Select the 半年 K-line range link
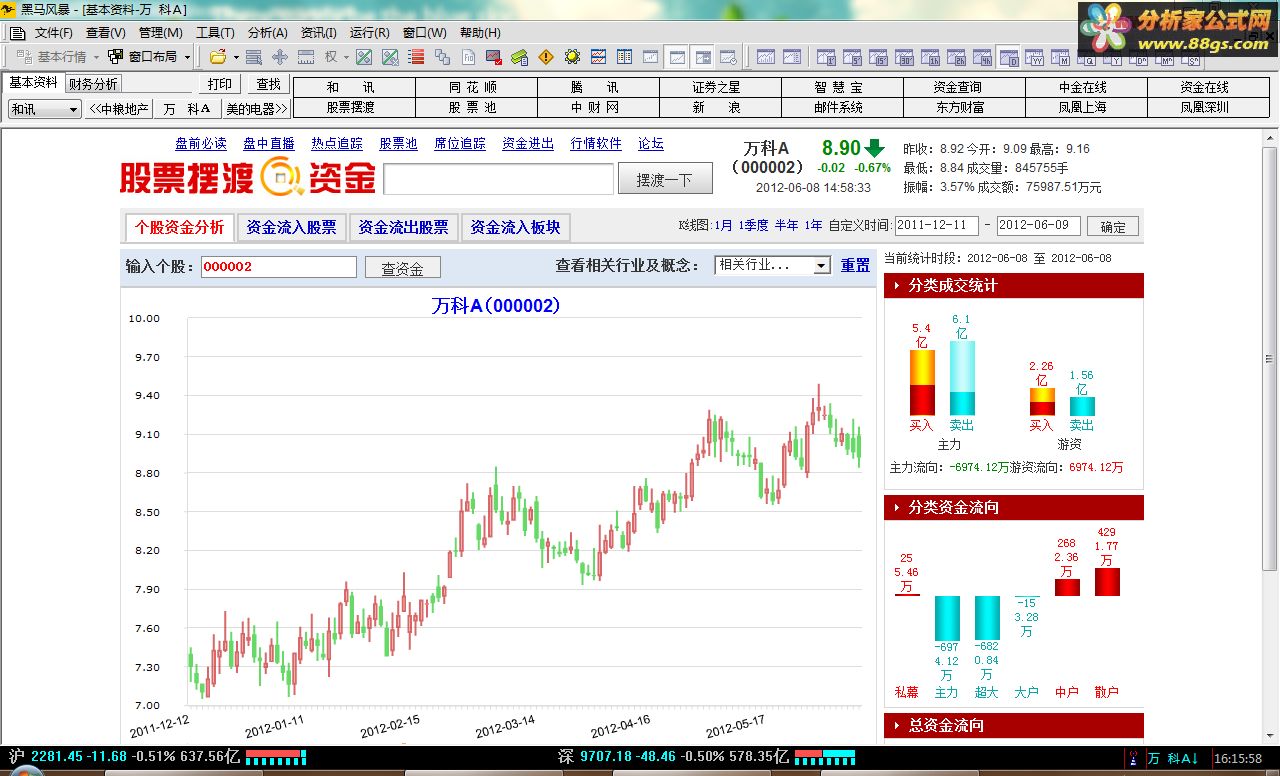Viewport: 1280px width, 776px height. (x=786, y=226)
